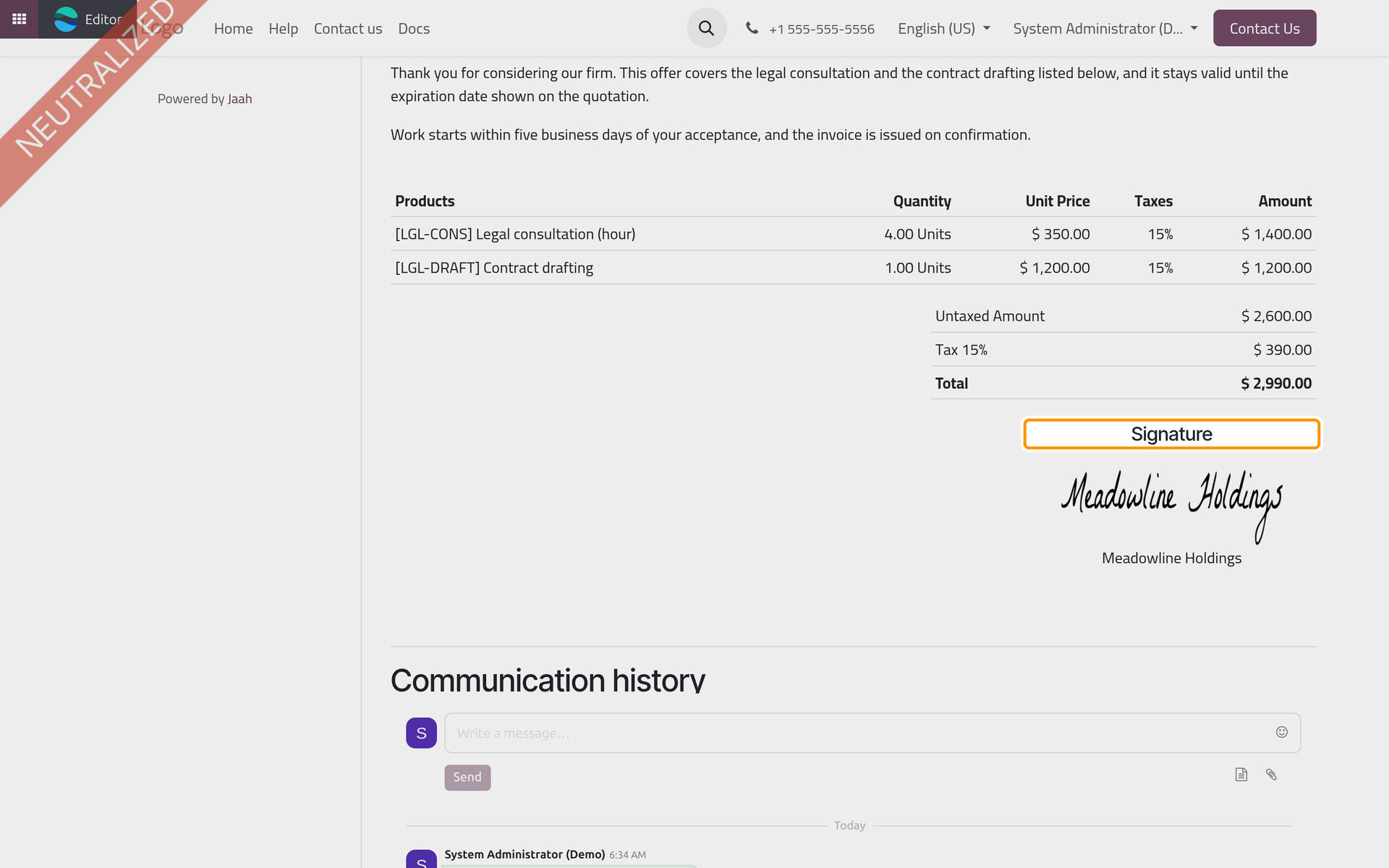Viewport: 1389px width, 868px height.
Task: Select the Contract drafting product row
Action: 853,268
